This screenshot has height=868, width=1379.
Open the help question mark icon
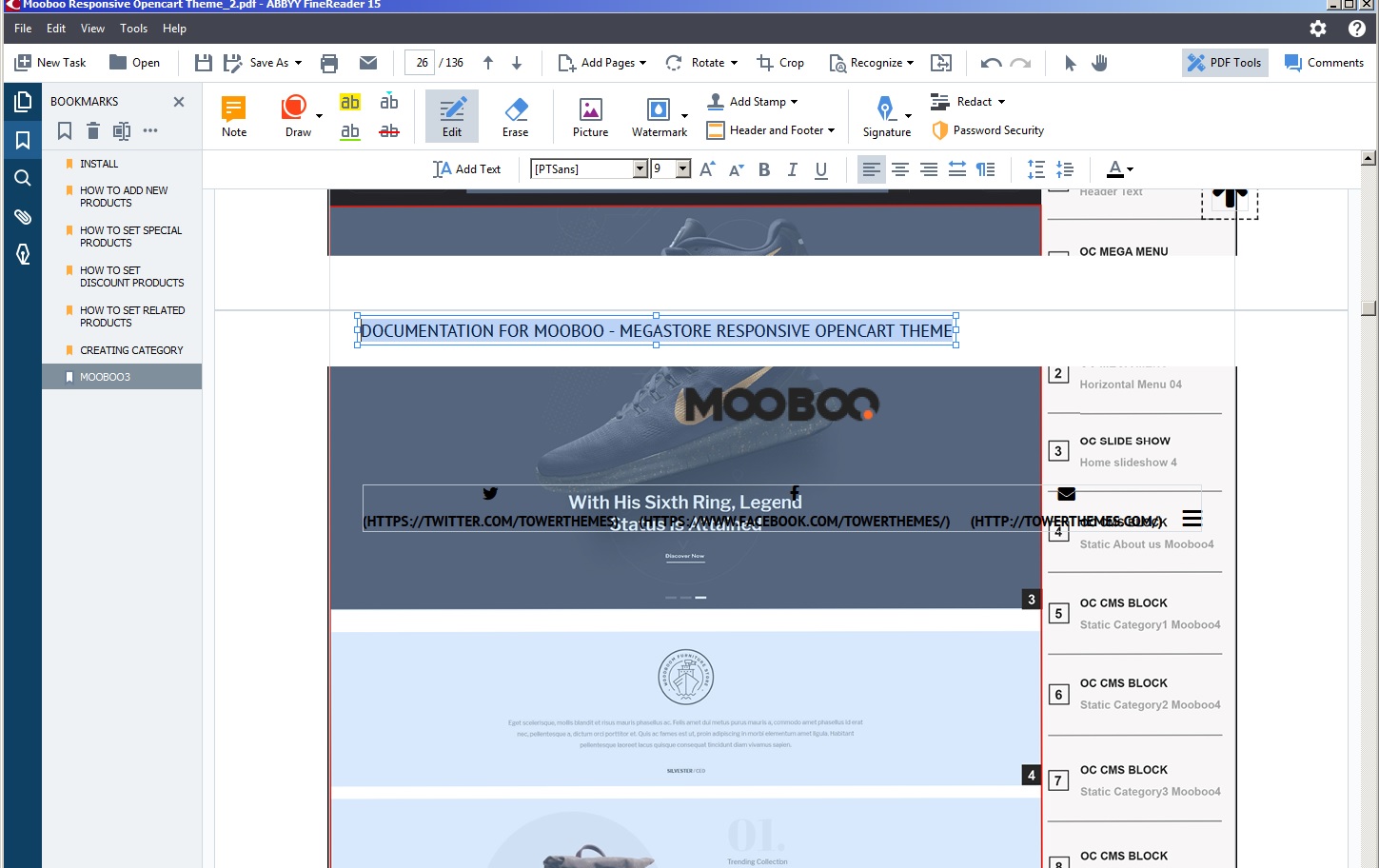tap(1357, 29)
